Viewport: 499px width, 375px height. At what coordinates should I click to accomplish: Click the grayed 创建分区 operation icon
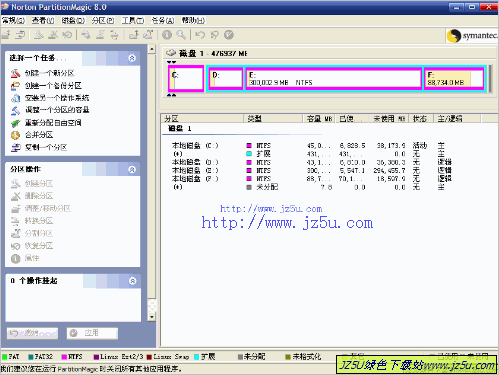tap(15, 183)
